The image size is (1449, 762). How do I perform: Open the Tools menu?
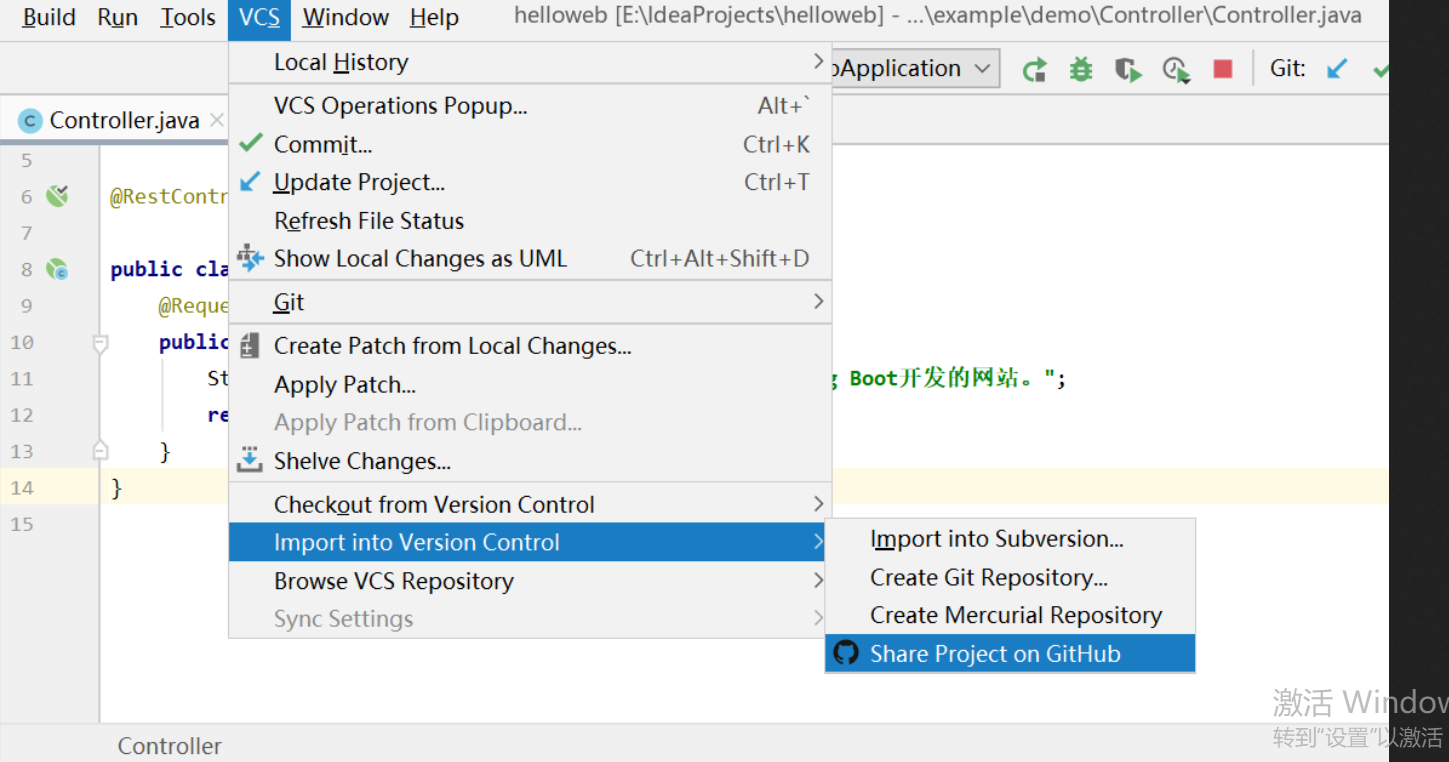pos(188,17)
